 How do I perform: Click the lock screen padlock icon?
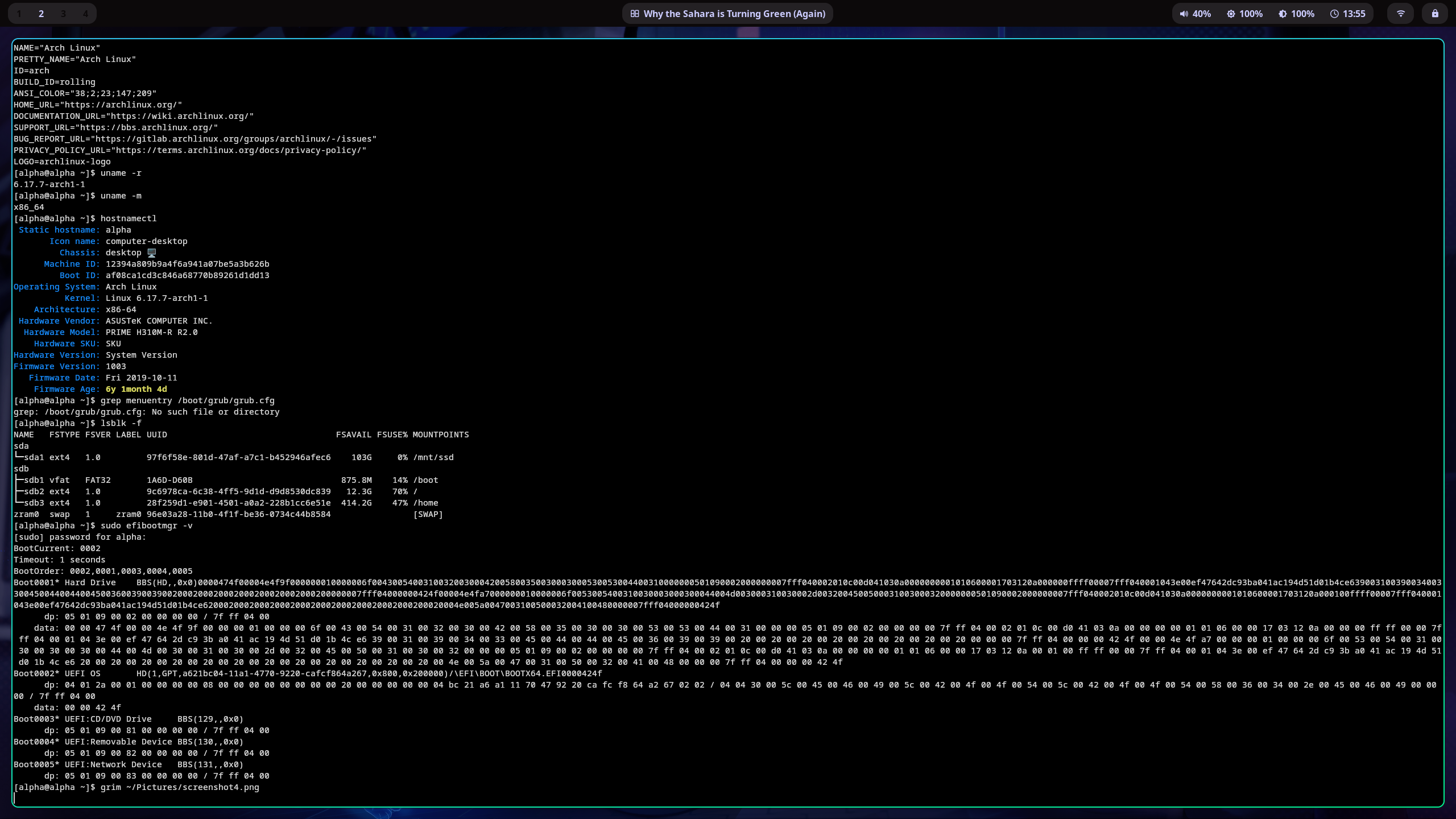[x=1435, y=14]
